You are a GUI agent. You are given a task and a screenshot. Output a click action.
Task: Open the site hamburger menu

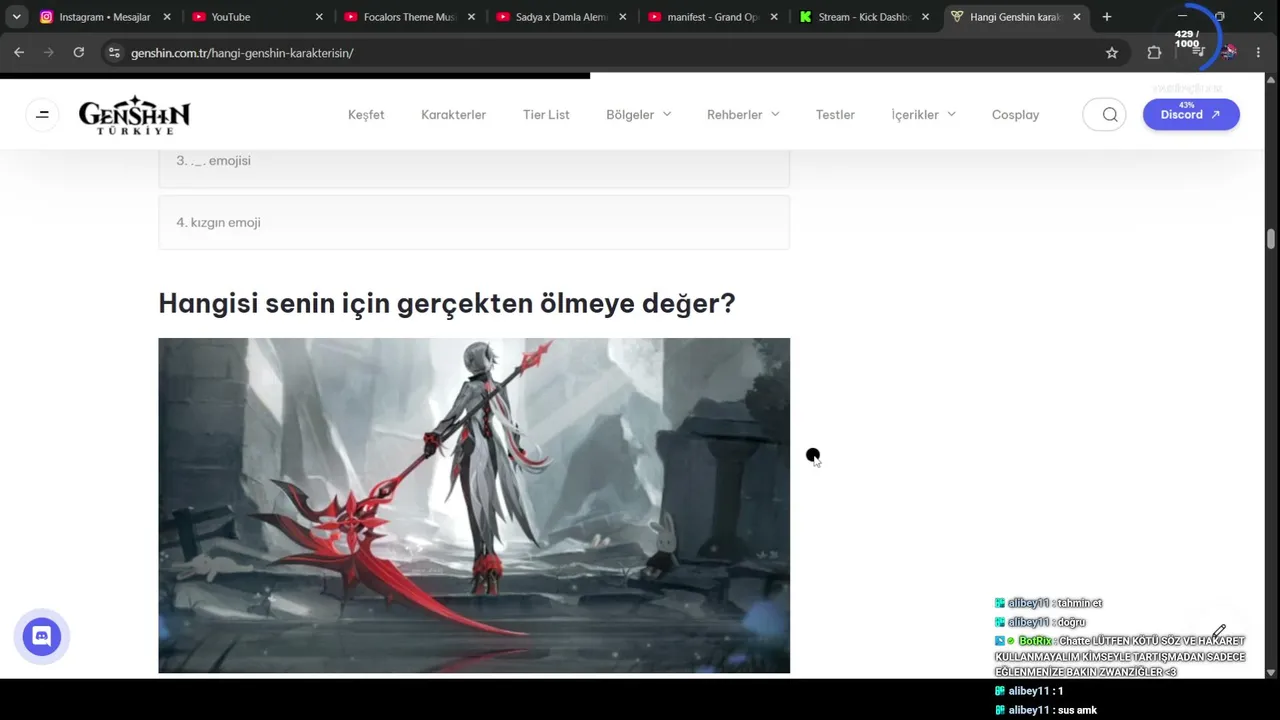pyautogui.click(x=42, y=115)
